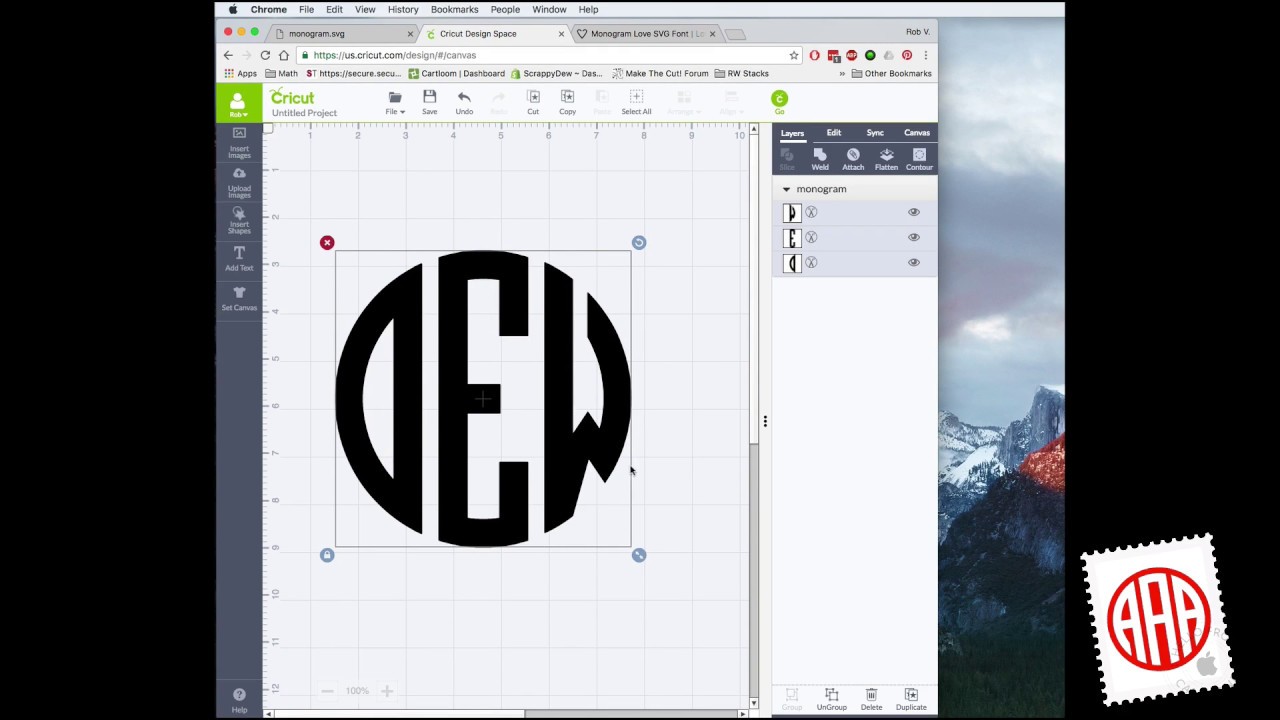This screenshot has height=720, width=1280.
Task: Select the E layer thumbnail
Action: [x=791, y=237]
